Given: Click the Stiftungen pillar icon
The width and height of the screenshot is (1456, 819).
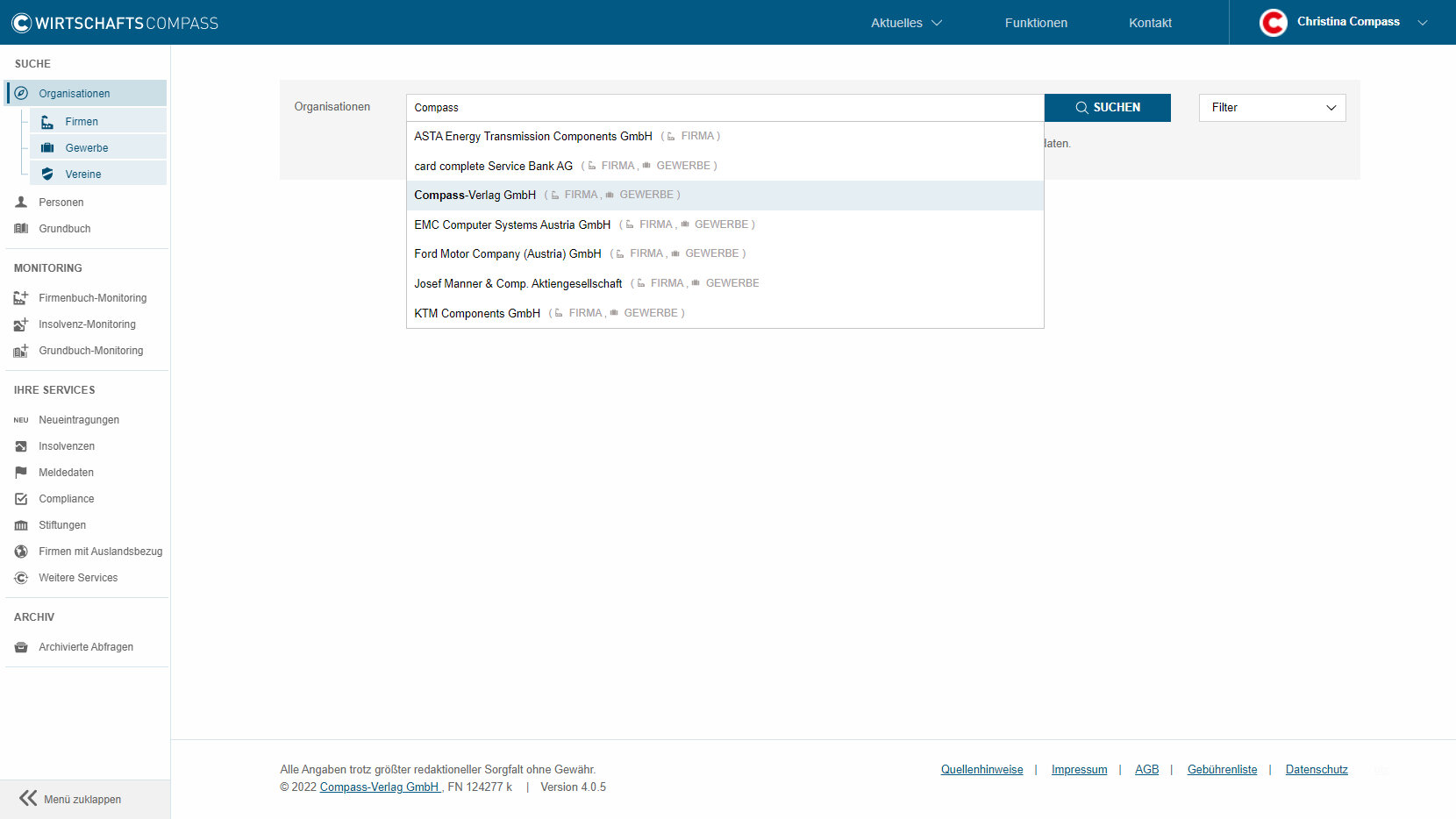Looking at the screenshot, I should tap(21, 525).
